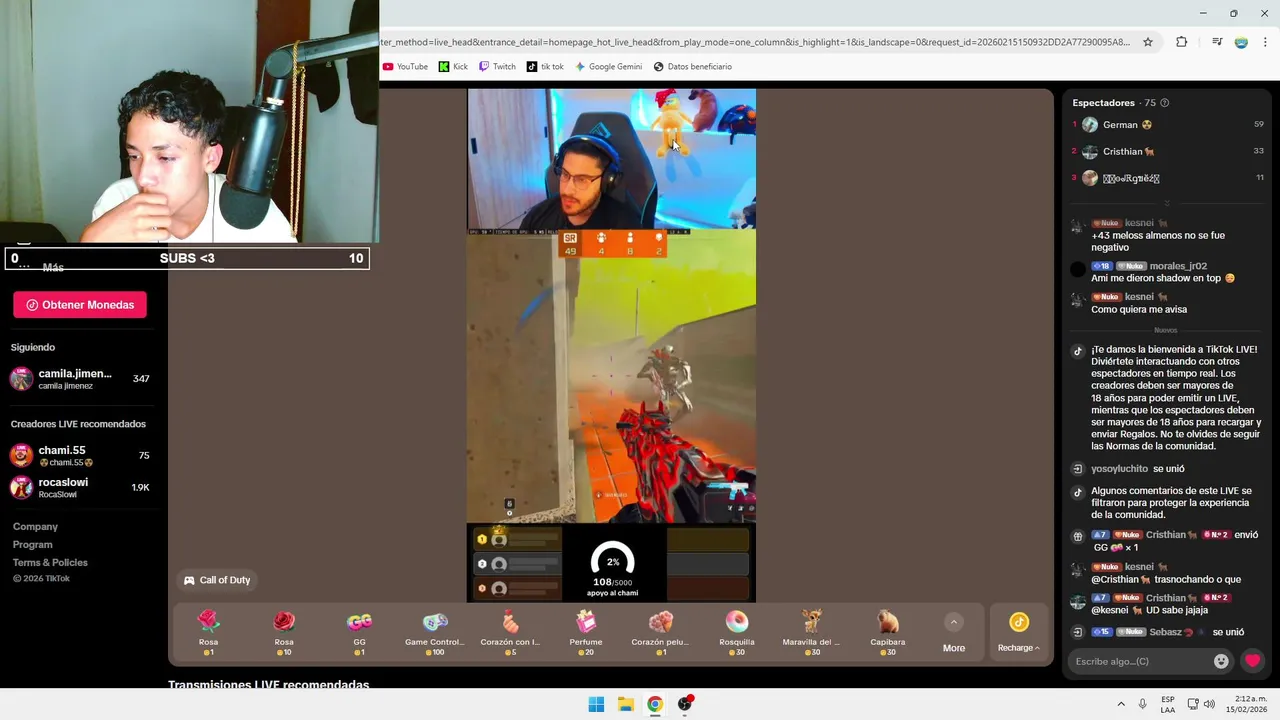Tap the pink heart like button
This screenshot has width=1280, height=720.
(x=1252, y=661)
